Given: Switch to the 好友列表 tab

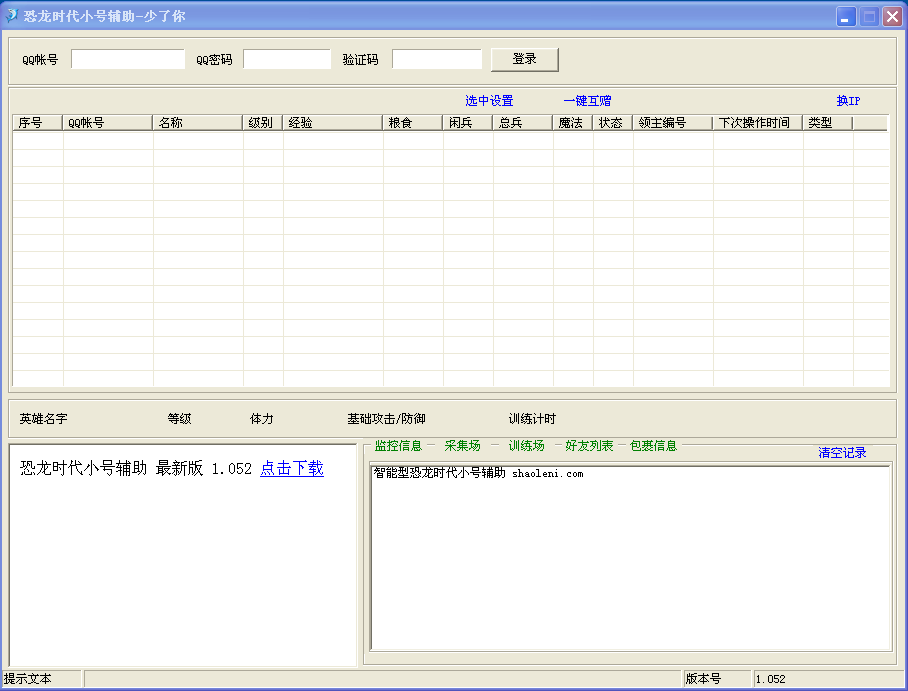Looking at the screenshot, I should (x=589, y=445).
